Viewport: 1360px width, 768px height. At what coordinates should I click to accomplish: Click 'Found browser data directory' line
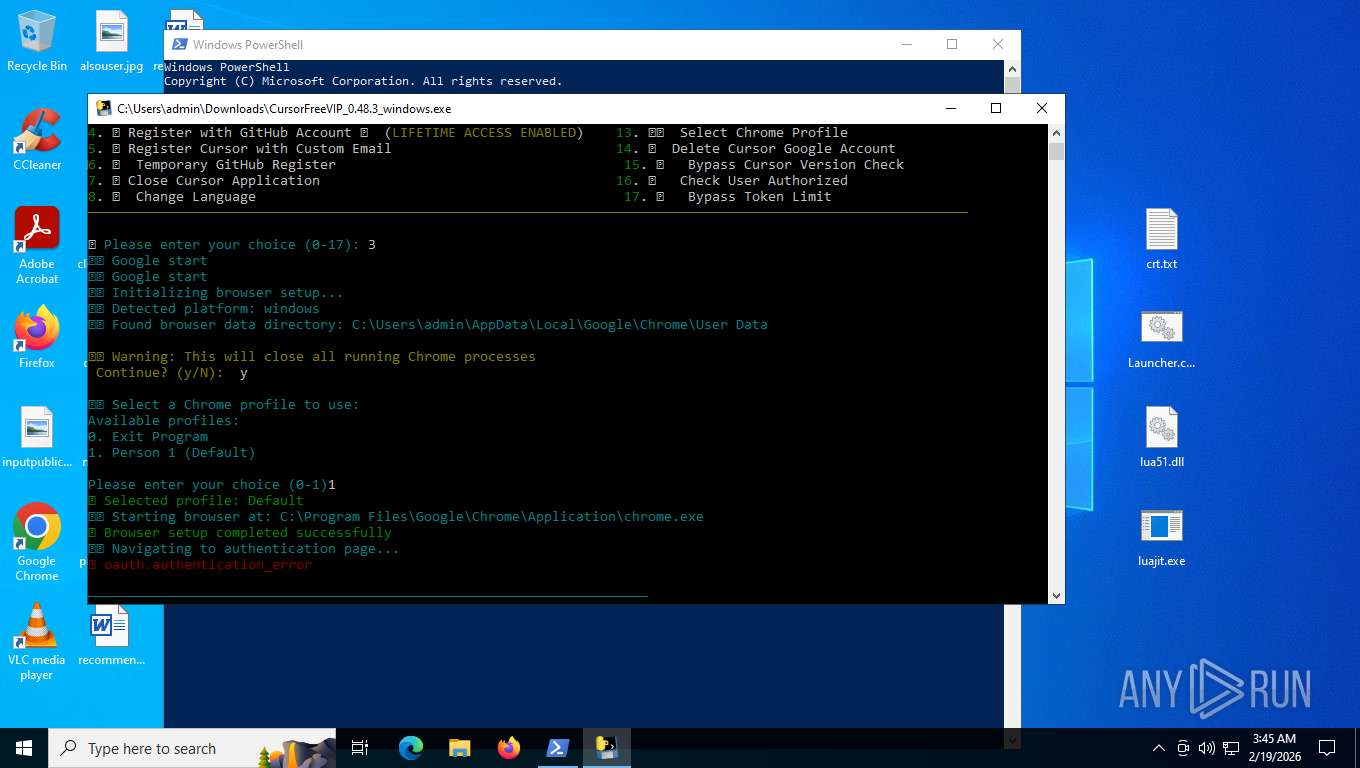tap(428, 325)
